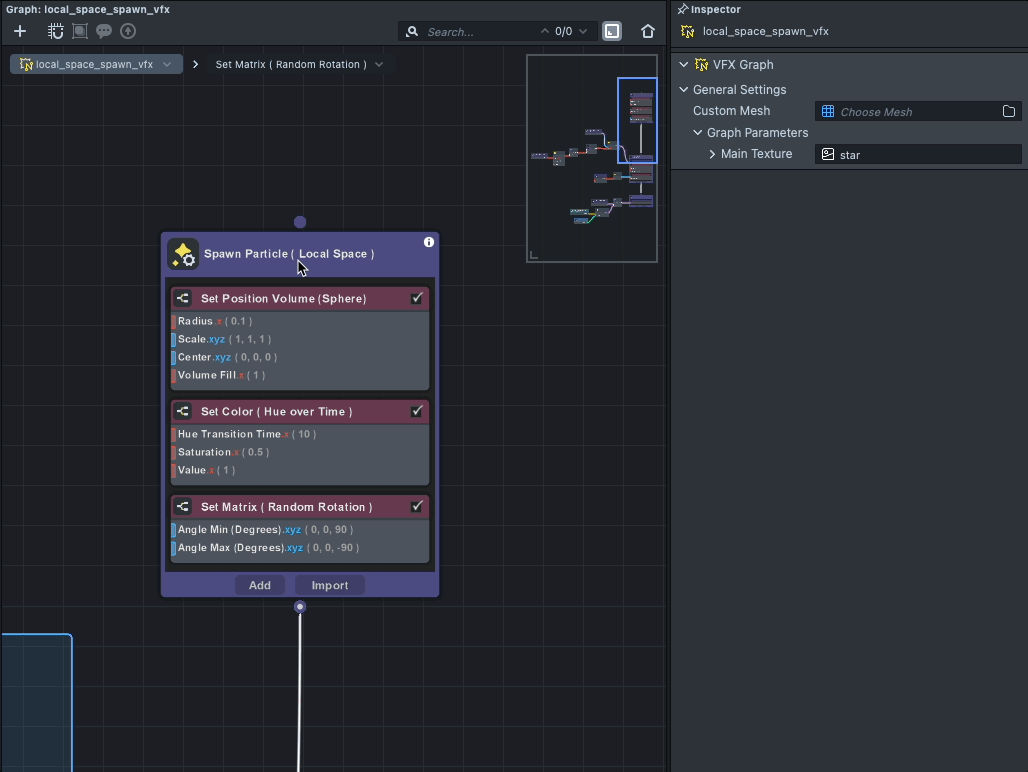
Task: Toggle the minimap display button
Action: point(612,31)
